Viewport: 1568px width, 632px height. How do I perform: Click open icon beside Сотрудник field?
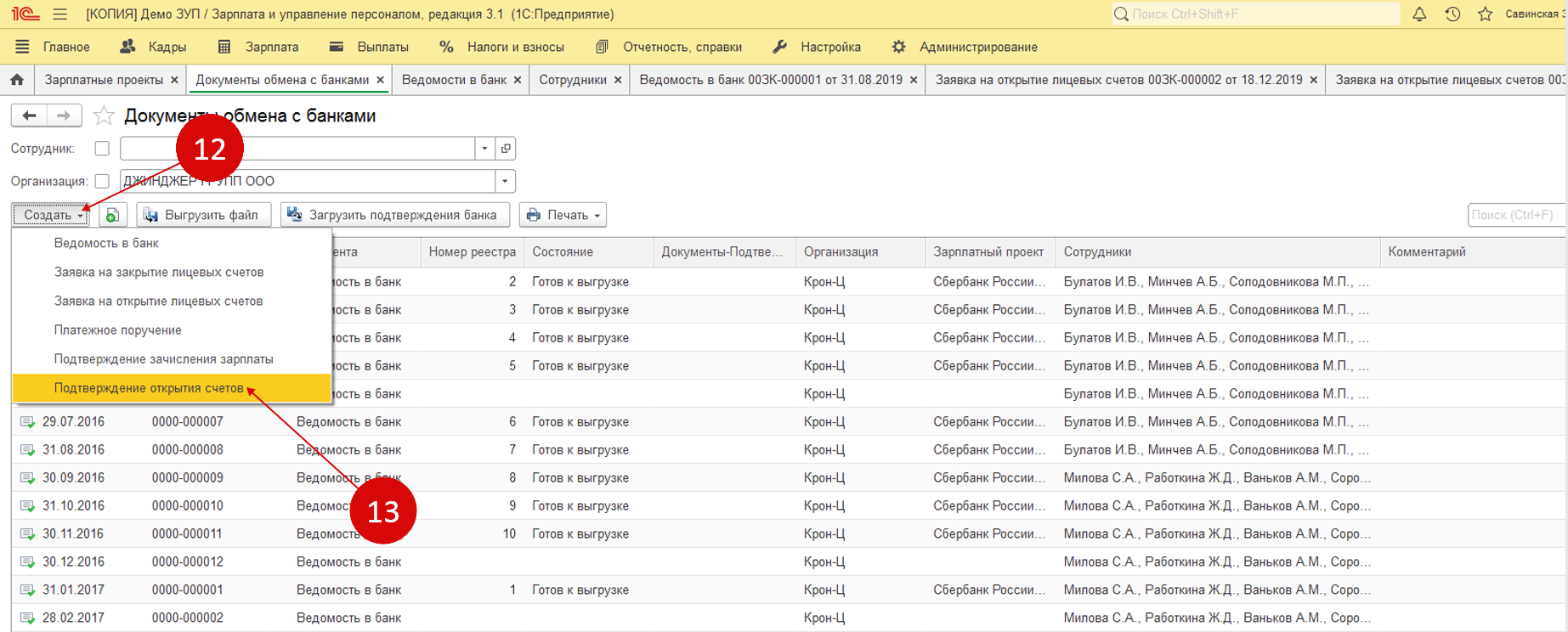pyautogui.click(x=506, y=149)
